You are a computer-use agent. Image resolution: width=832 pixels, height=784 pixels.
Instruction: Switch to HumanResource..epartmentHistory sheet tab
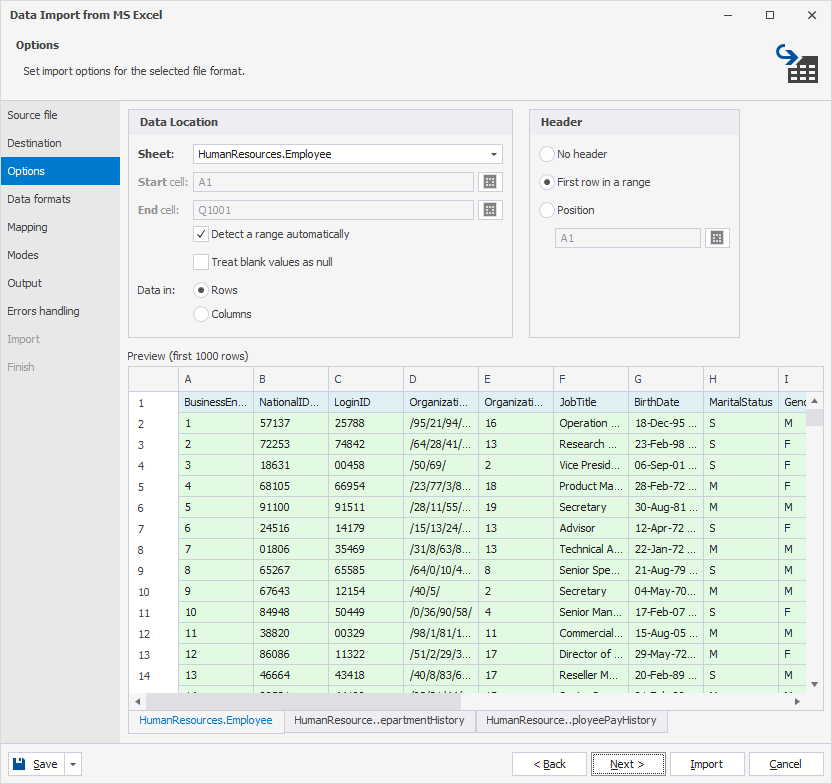pos(379,720)
